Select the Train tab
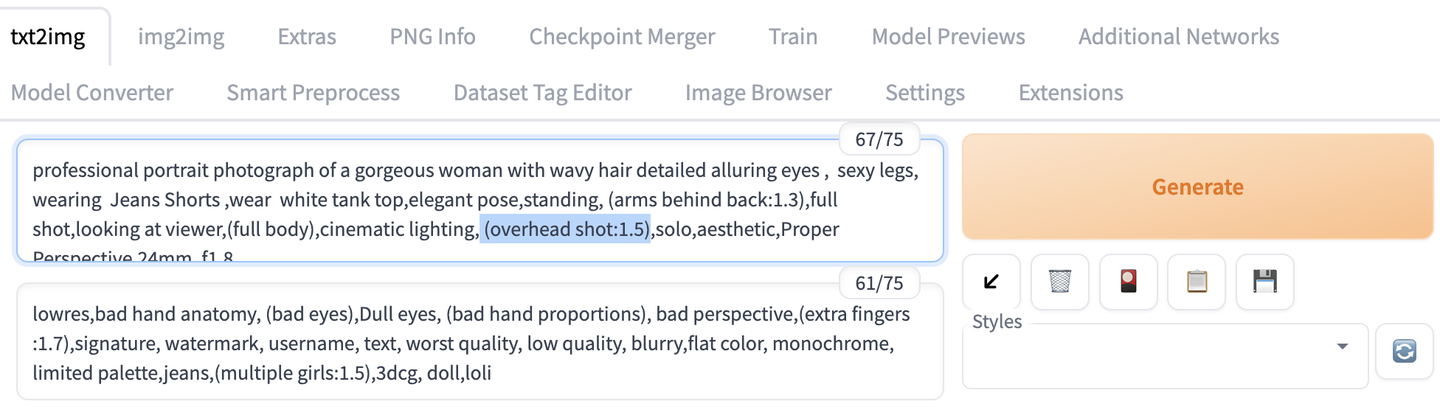The image size is (1440, 407). (x=793, y=37)
